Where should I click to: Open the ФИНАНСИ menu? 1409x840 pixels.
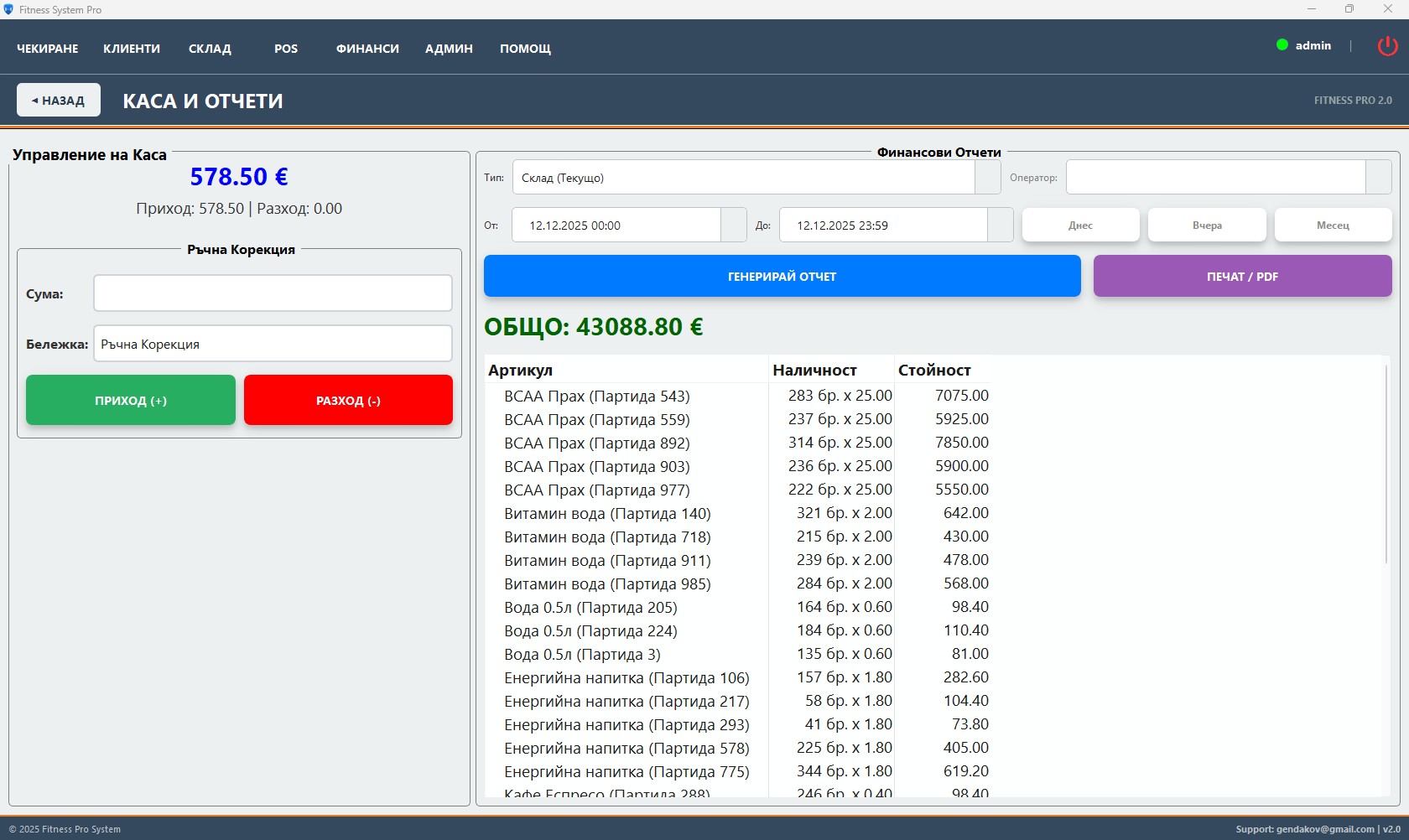click(x=367, y=49)
